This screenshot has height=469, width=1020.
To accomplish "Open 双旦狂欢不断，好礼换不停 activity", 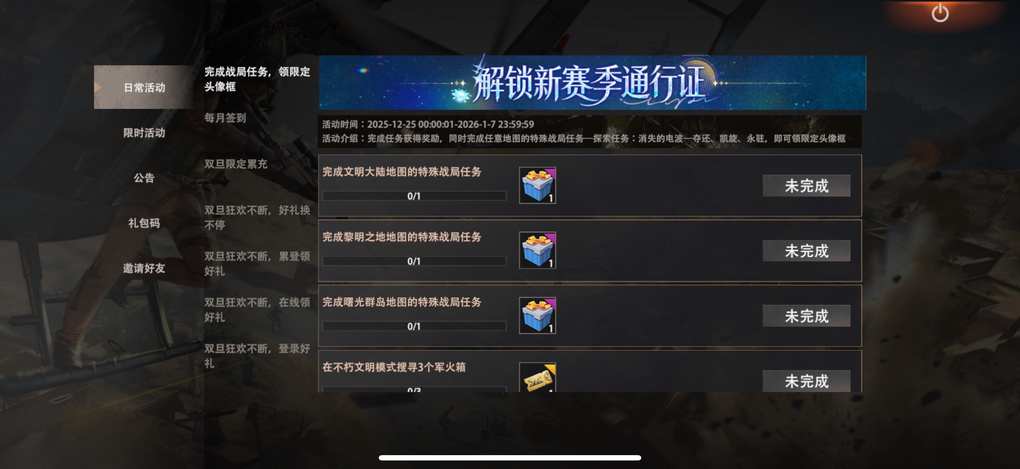I will (257, 217).
